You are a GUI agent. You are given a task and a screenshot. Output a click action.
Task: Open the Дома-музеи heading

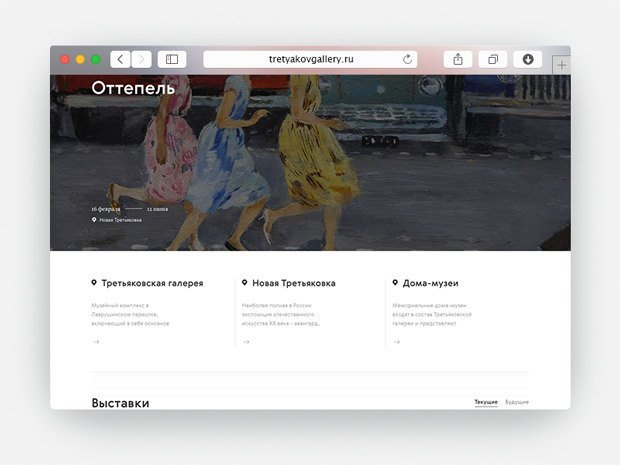click(430, 283)
